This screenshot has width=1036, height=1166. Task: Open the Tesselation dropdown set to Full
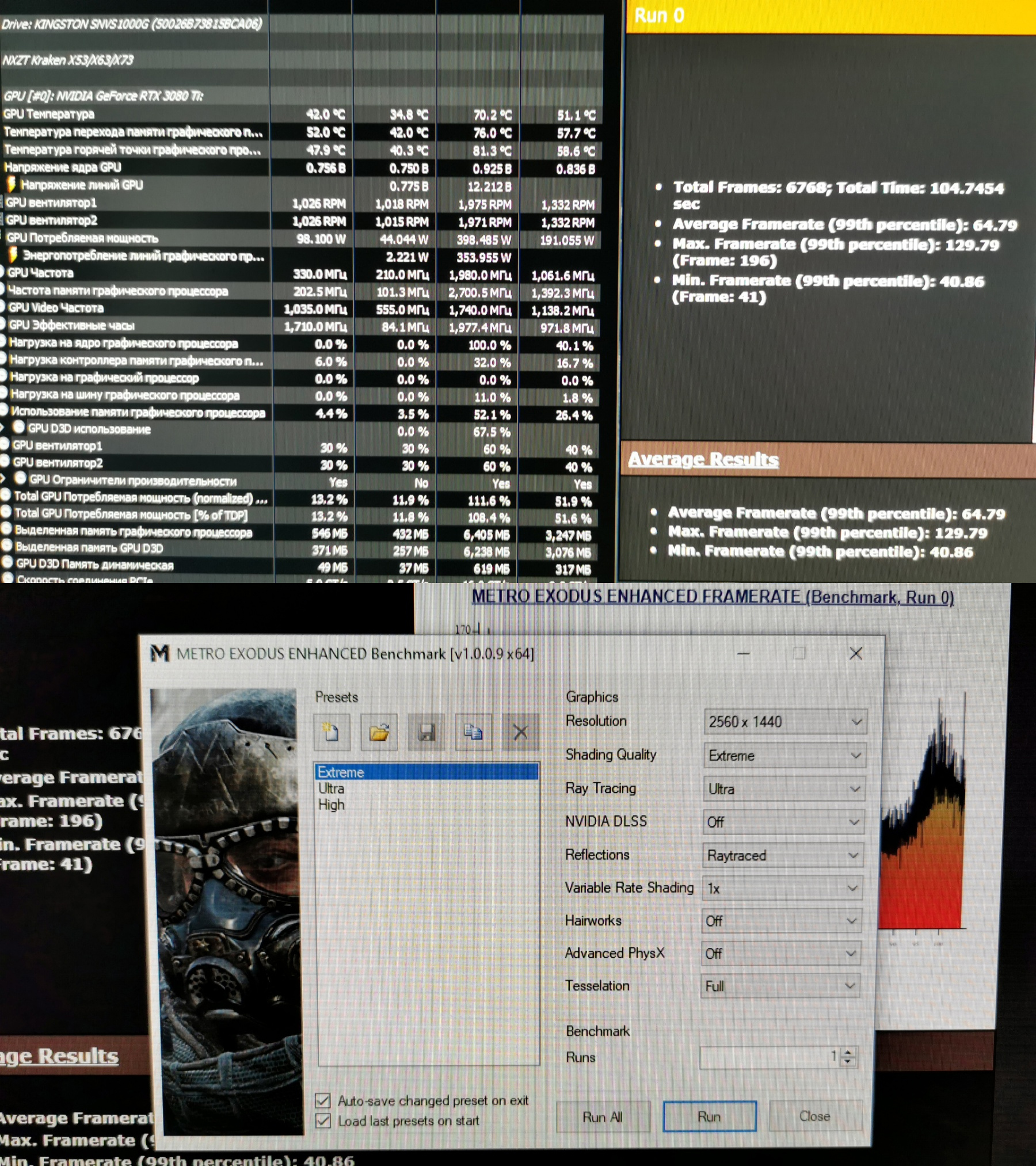coord(780,986)
